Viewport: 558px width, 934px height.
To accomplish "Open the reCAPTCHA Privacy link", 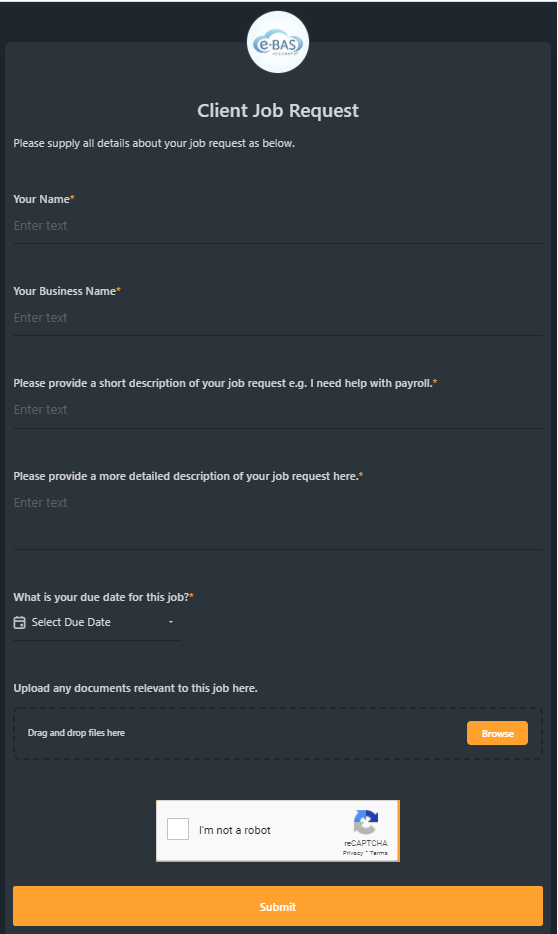I will coord(353,853).
